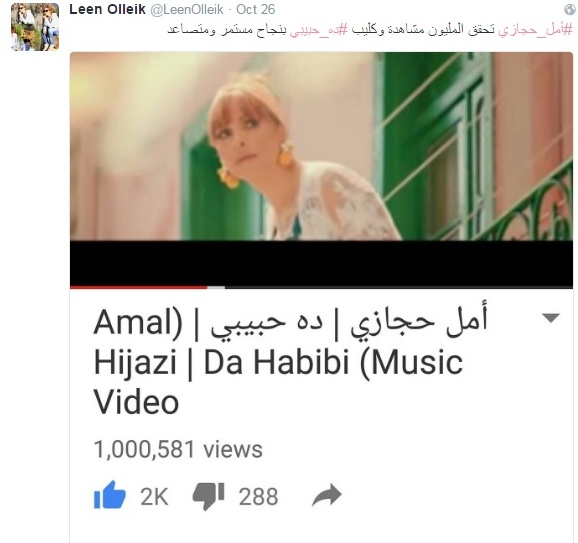Viewport: 578px width, 543px height.
Task: Click the red played portion of the progress bar
Action: [x=139, y=287]
